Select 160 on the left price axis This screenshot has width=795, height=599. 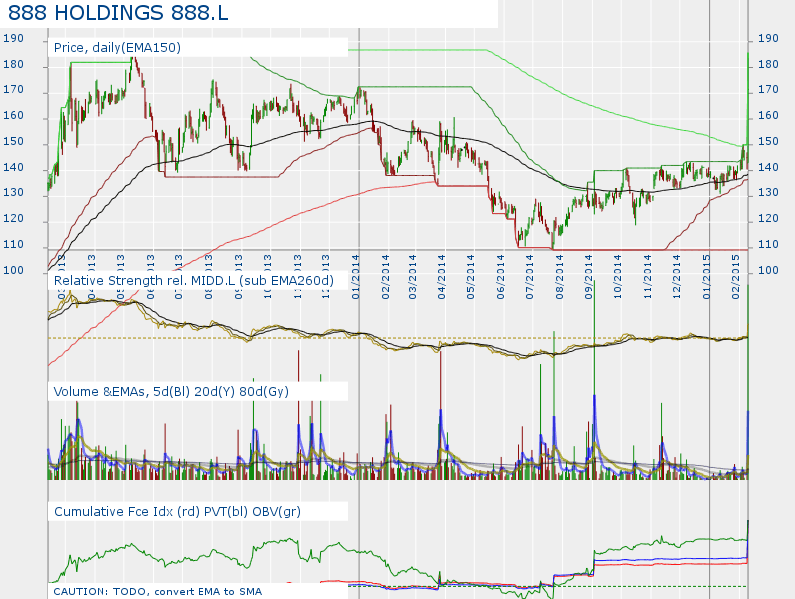(x=13, y=116)
